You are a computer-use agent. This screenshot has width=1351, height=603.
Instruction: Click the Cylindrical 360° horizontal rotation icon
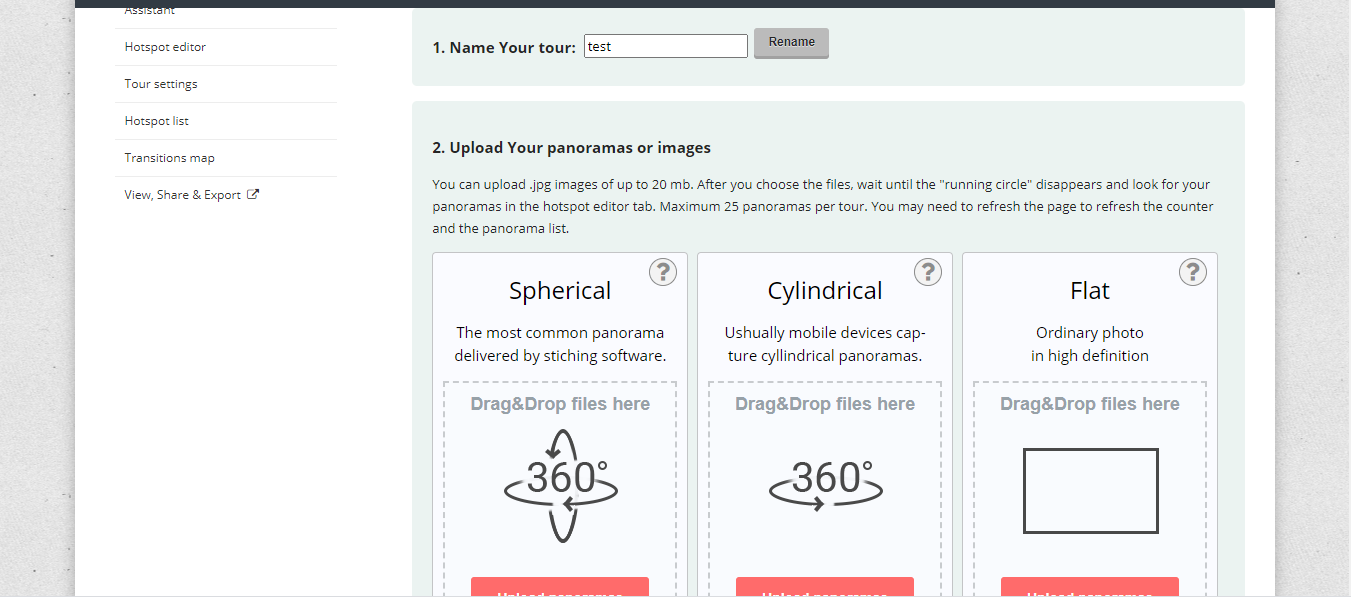[x=825, y=485]
